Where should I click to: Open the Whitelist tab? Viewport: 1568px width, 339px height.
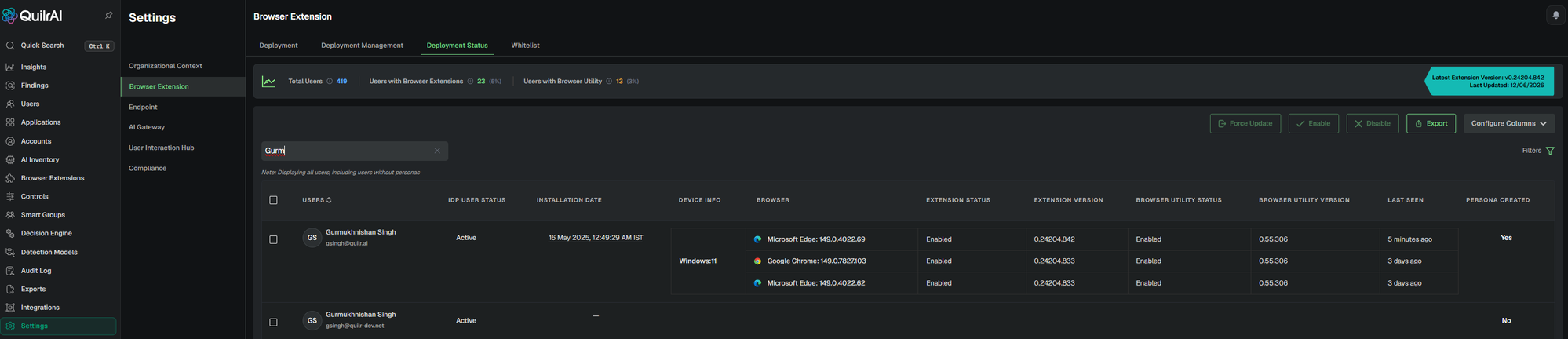click(x=525, y=46)
